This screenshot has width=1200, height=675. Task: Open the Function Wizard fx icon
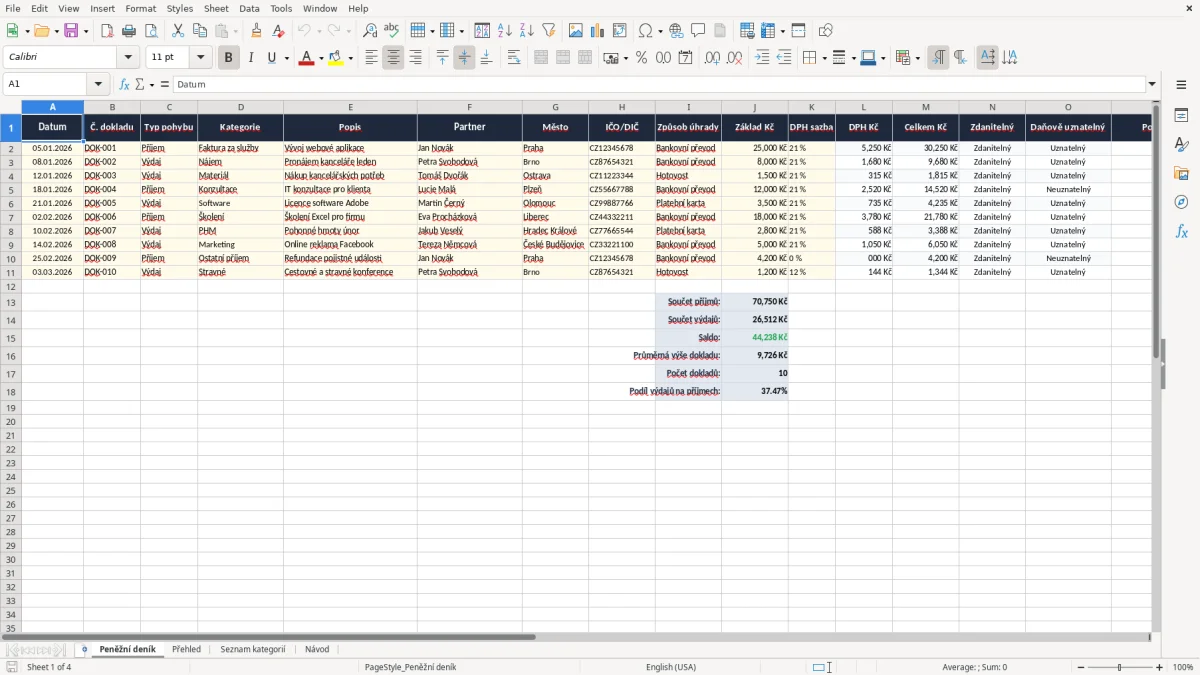(124, 84)
